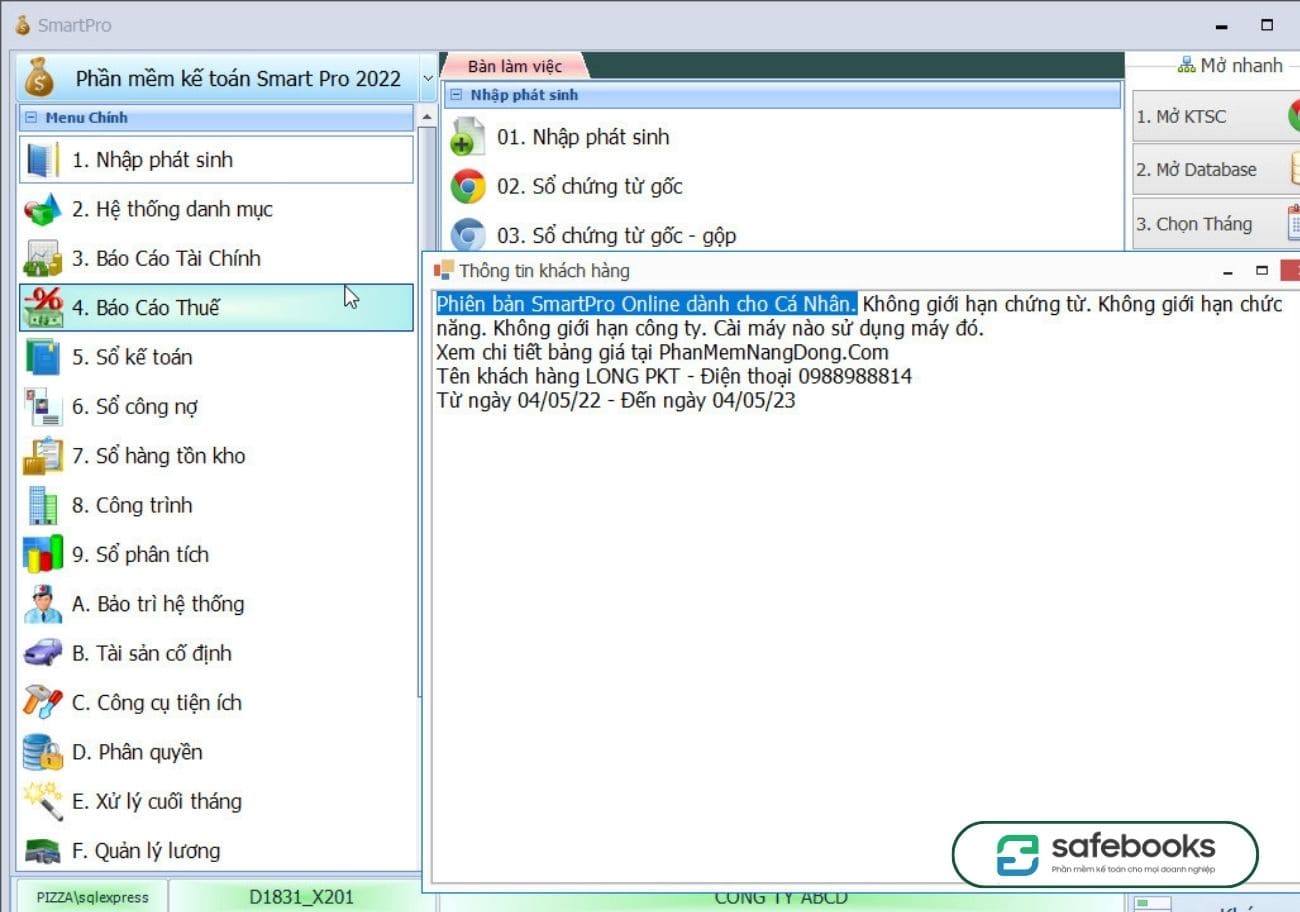This screenshot has height=912, width=1300.
Task: Click the Phân quyền database lock icon
Action: point(42,751)
